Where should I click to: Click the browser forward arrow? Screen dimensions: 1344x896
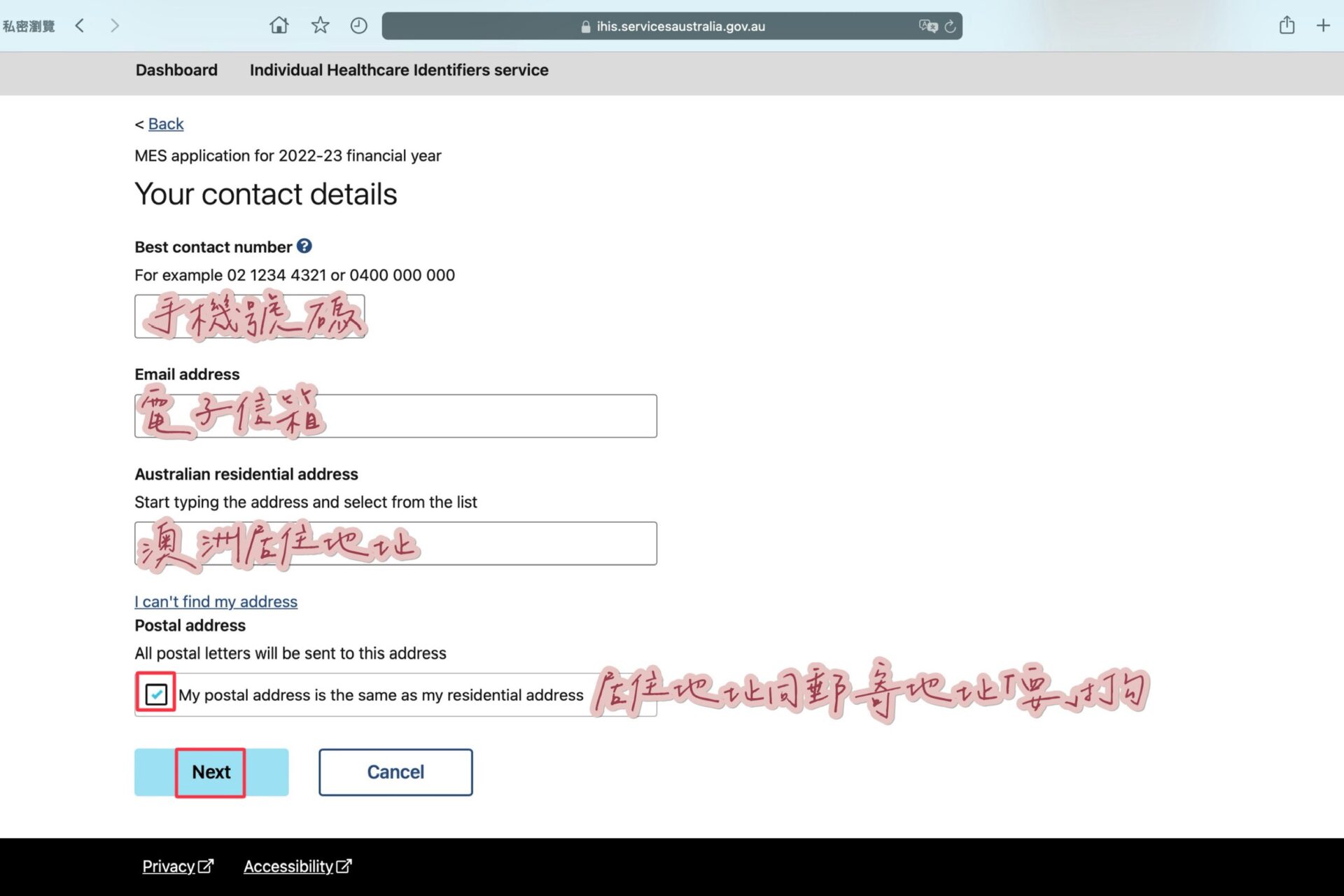pos(115,26)
